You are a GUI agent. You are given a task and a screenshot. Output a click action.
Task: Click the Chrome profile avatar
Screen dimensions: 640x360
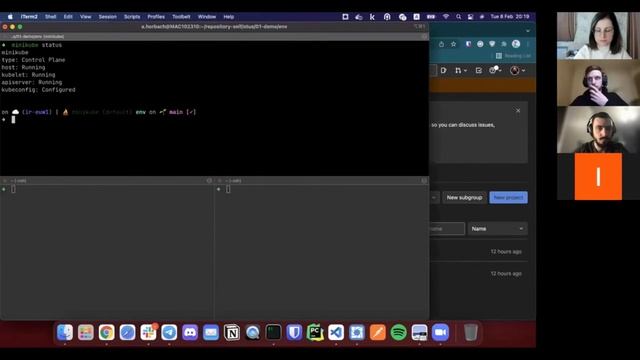(x=516, y=44)
